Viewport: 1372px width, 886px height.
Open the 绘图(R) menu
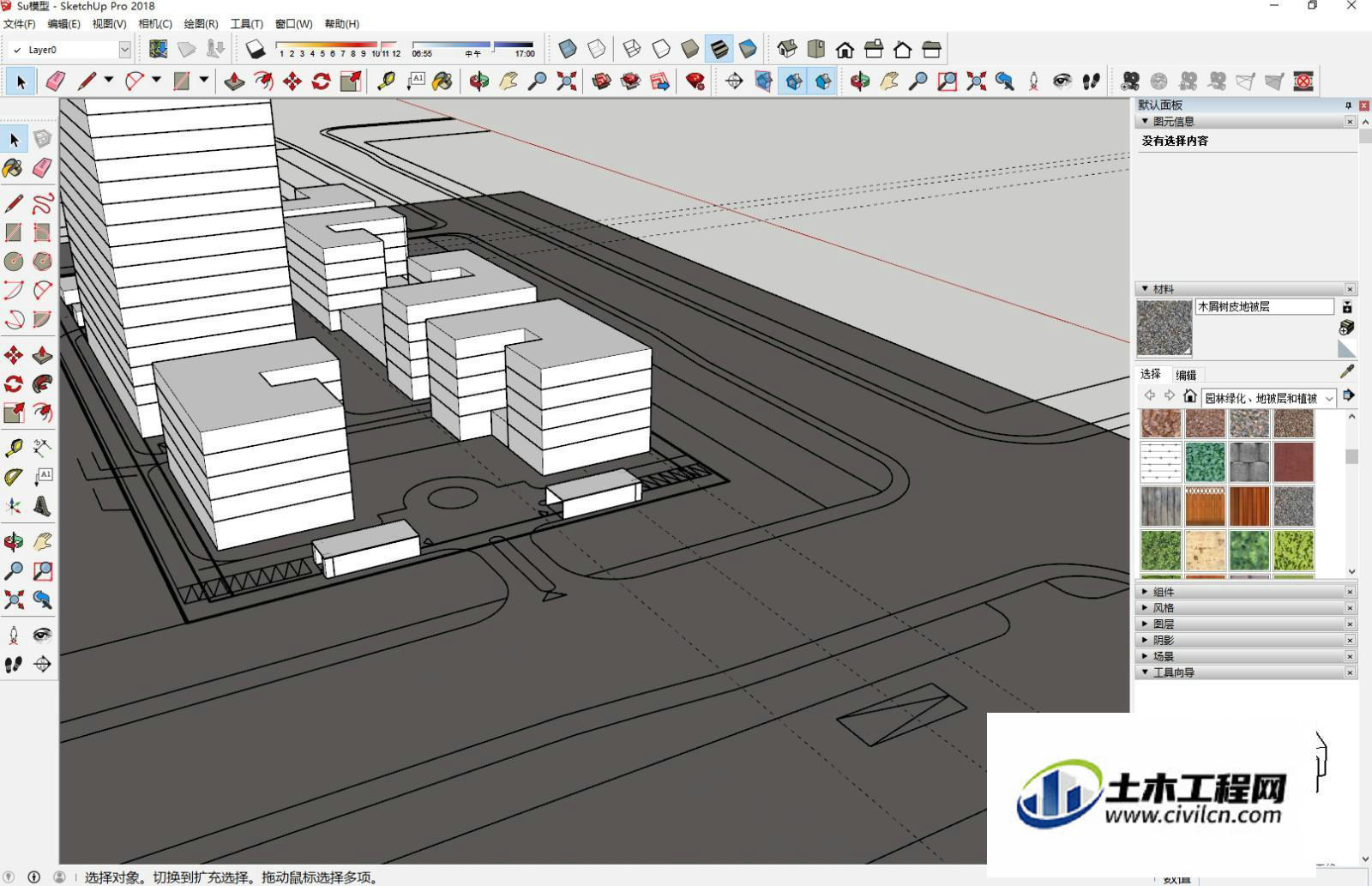(x=201, y=24)
